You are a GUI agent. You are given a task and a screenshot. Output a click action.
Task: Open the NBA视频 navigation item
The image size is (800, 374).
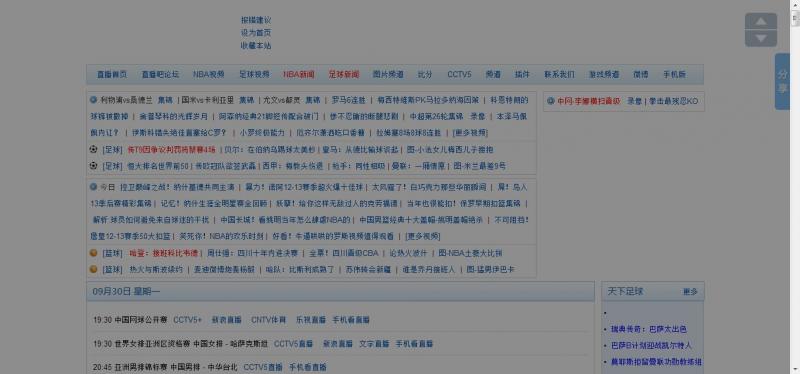click(209, 74)
